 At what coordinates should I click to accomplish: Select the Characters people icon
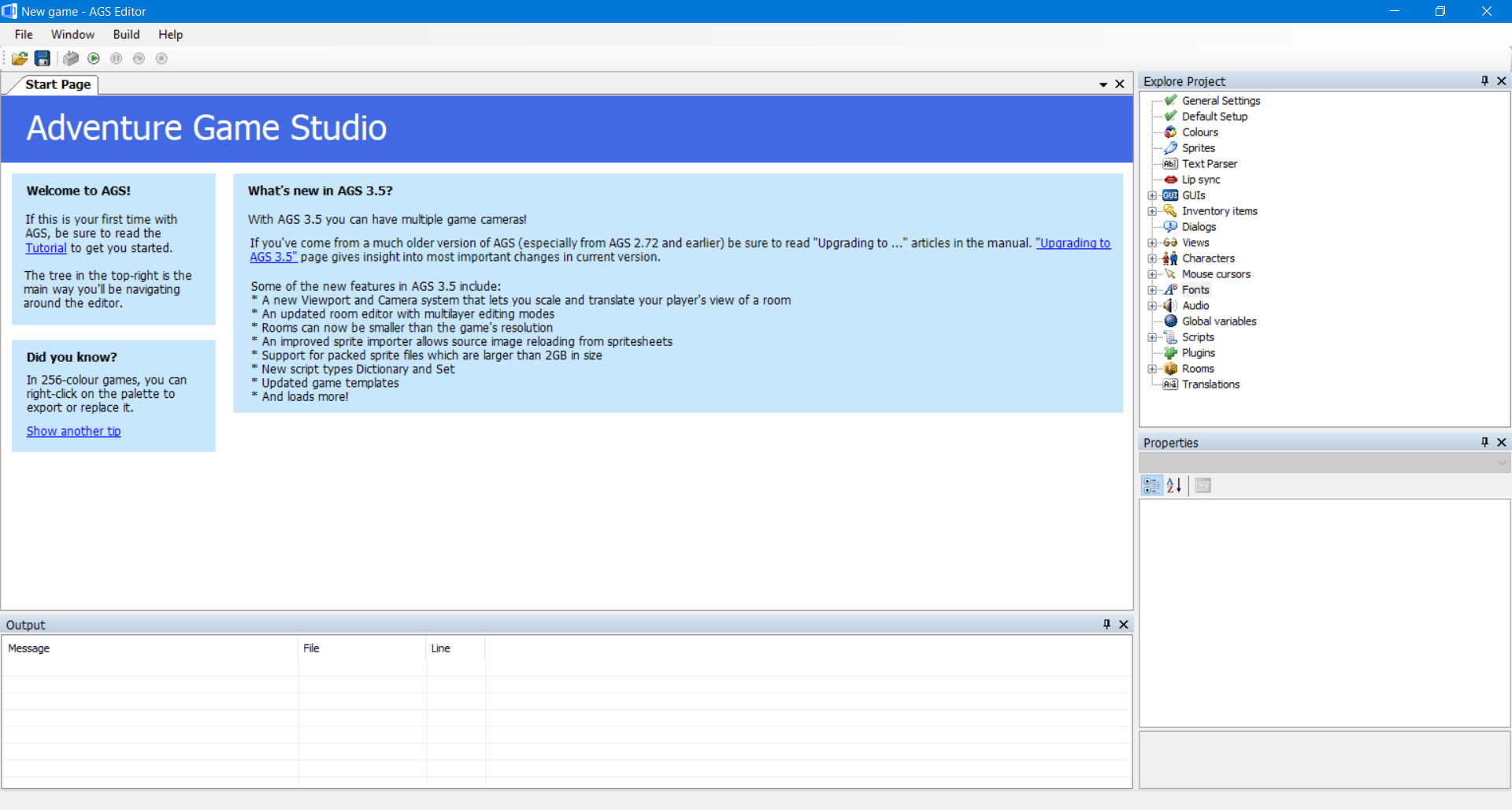coord(1171,258)
